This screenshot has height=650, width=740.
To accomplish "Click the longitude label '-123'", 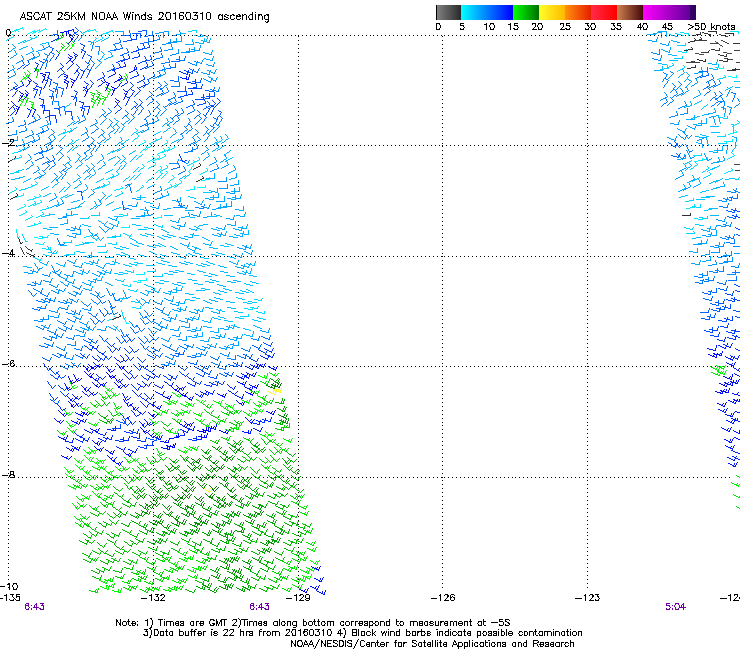I will (x=587, y=598).
